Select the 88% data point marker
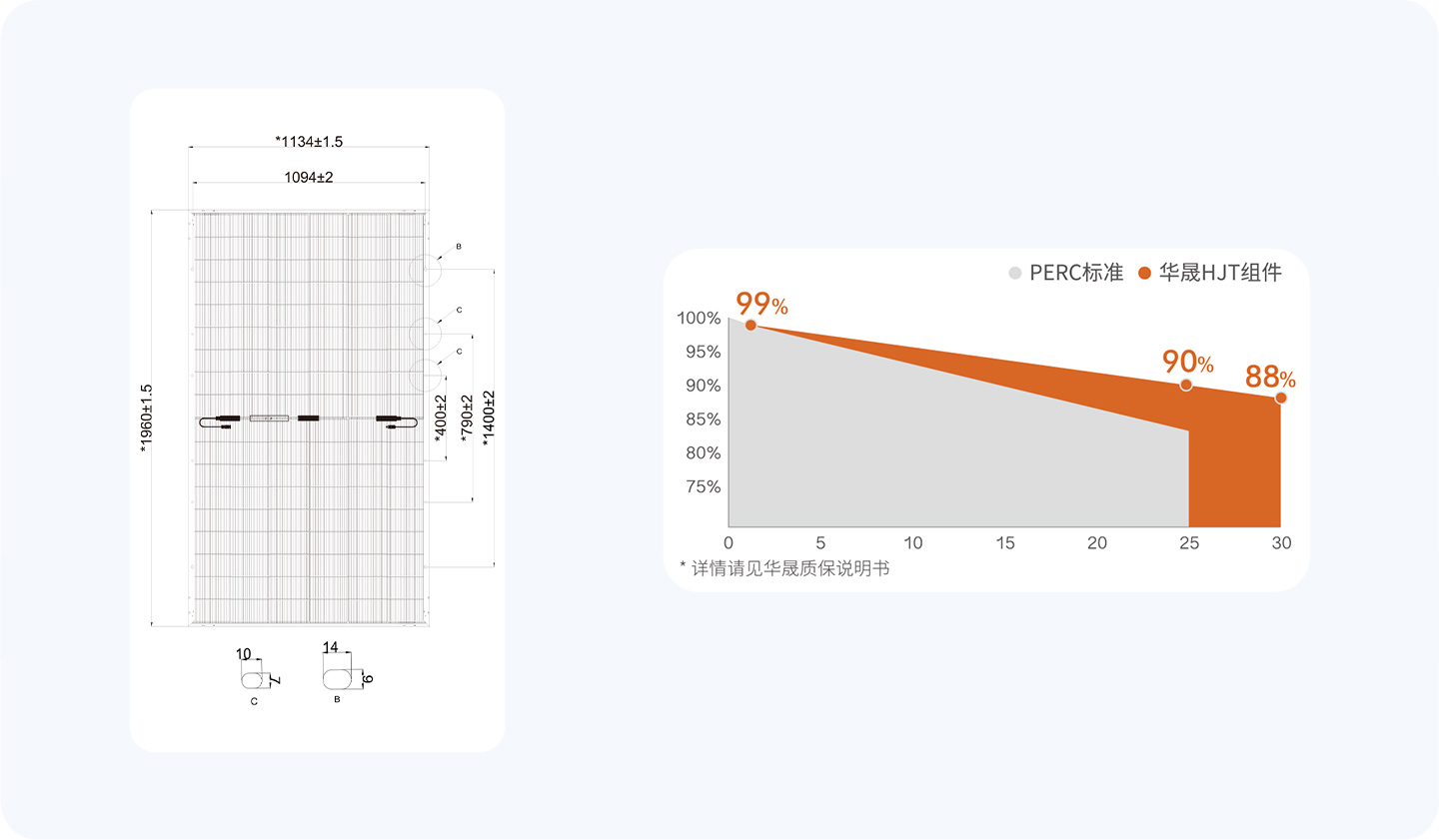The image size is (1439, 840). pyautogui.click(x=1281, y=398)
